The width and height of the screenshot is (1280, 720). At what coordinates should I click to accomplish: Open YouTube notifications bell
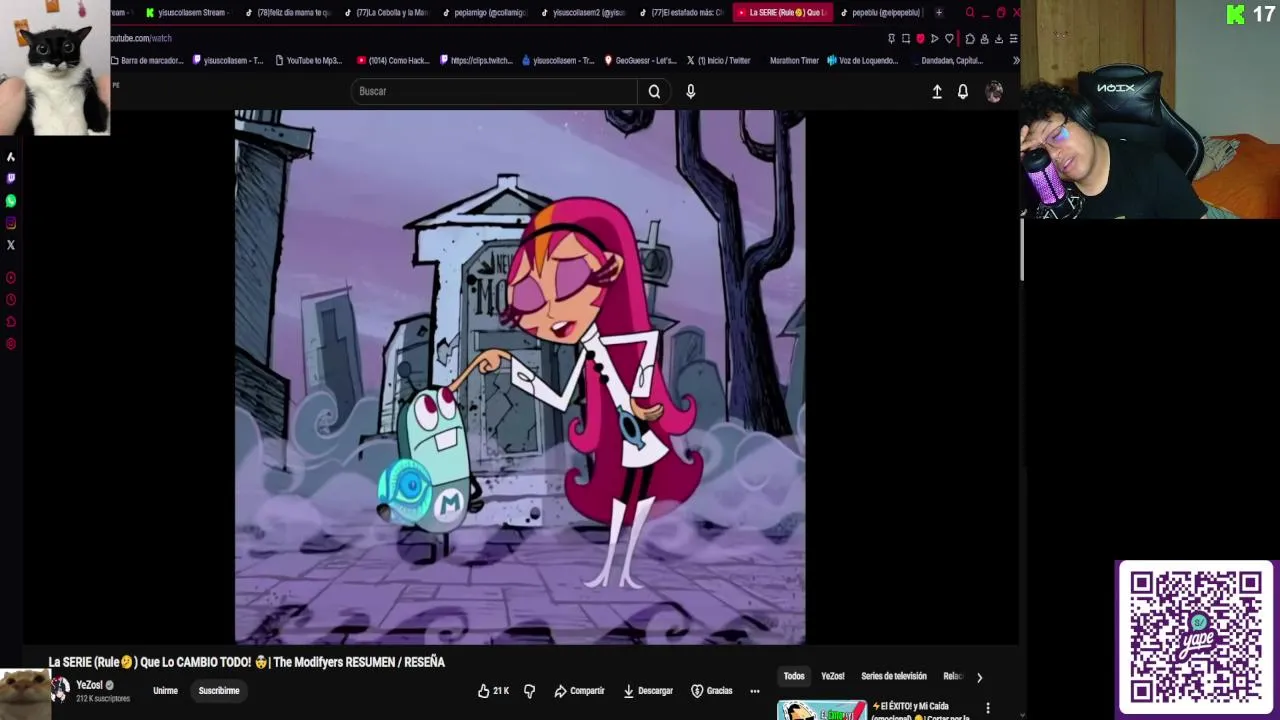963,91
